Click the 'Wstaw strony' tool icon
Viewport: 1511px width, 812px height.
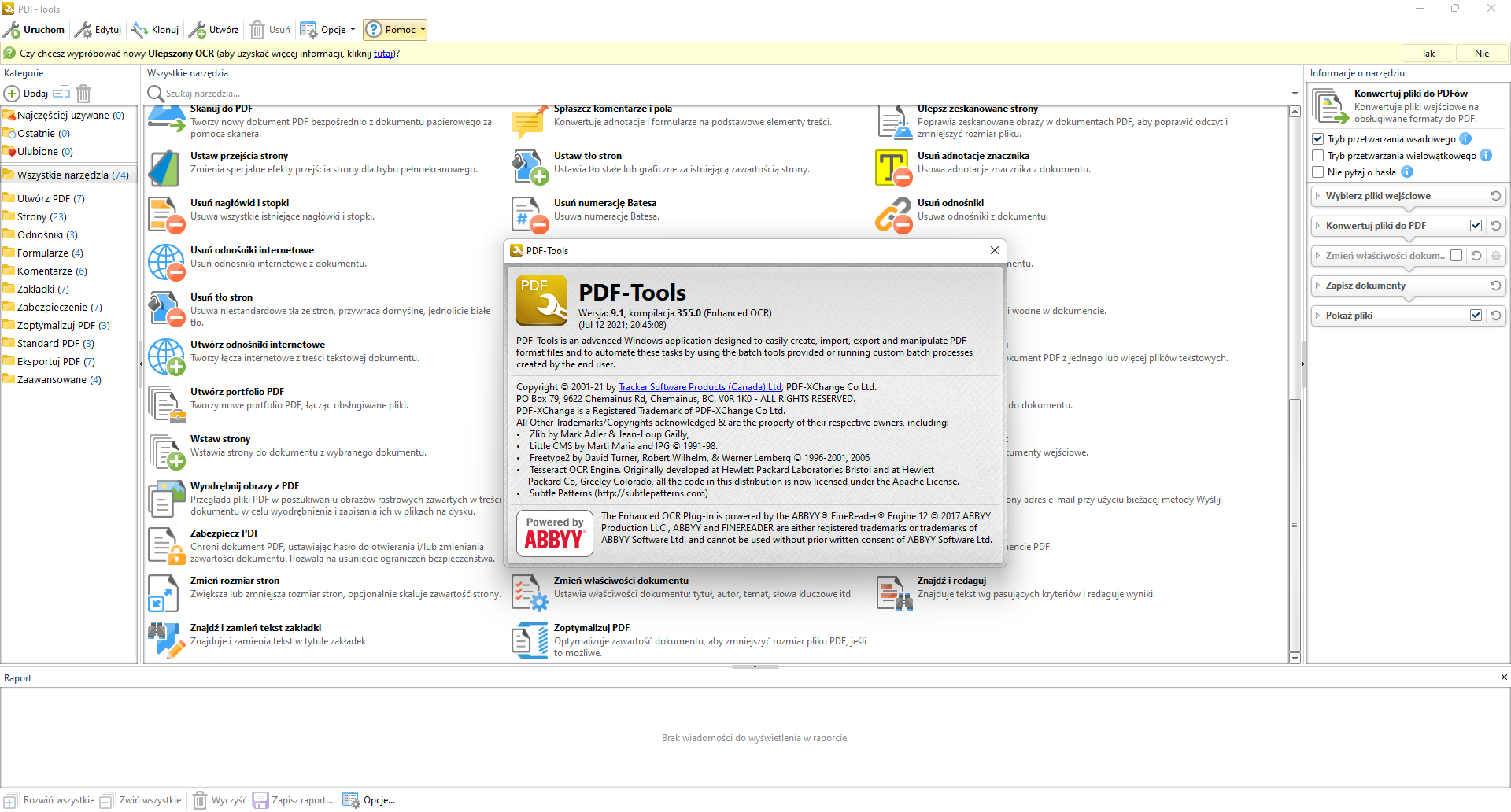coord(166,451)
